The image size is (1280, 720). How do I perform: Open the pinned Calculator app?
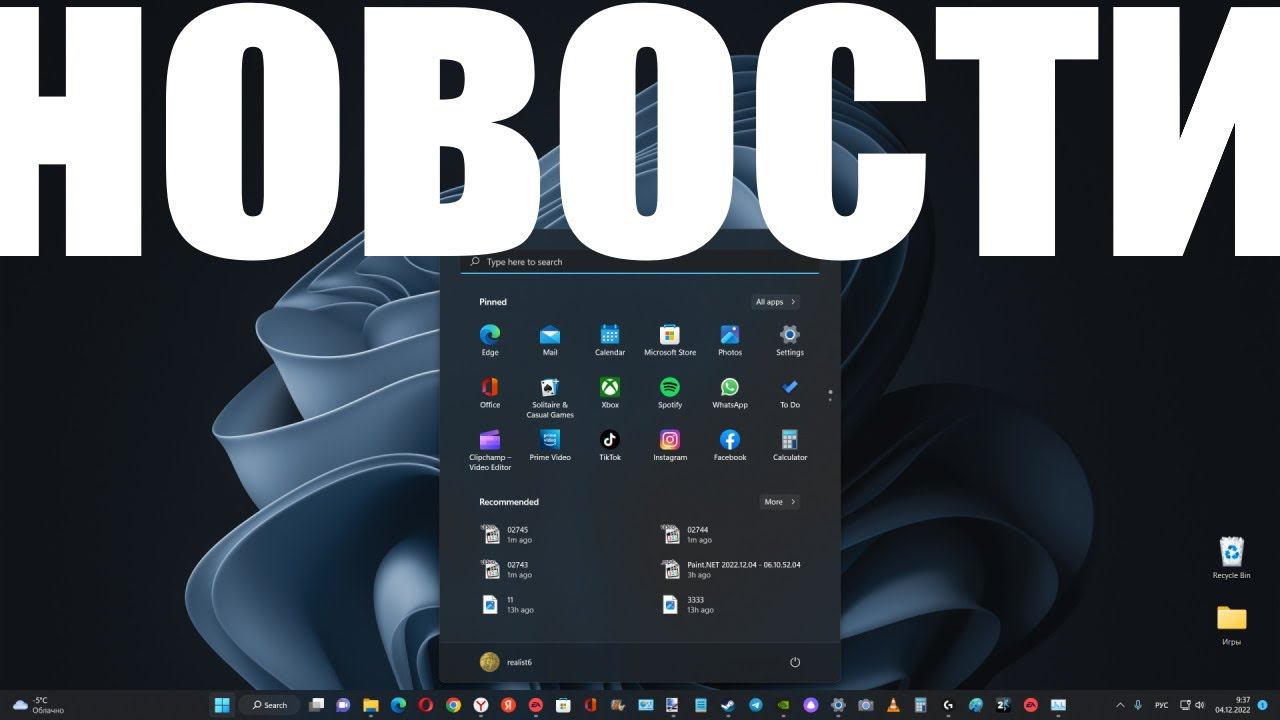[x=790, y=445]
